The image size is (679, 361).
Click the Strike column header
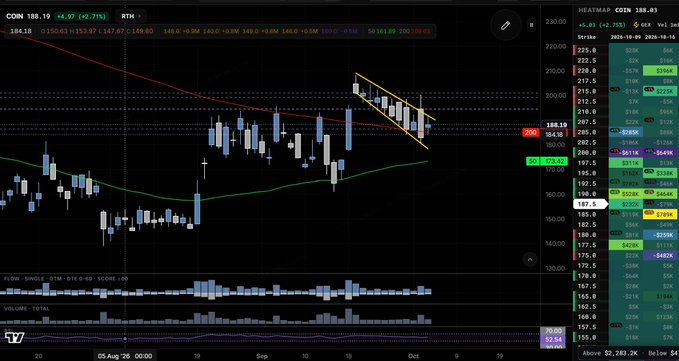(x=586, y=37)
